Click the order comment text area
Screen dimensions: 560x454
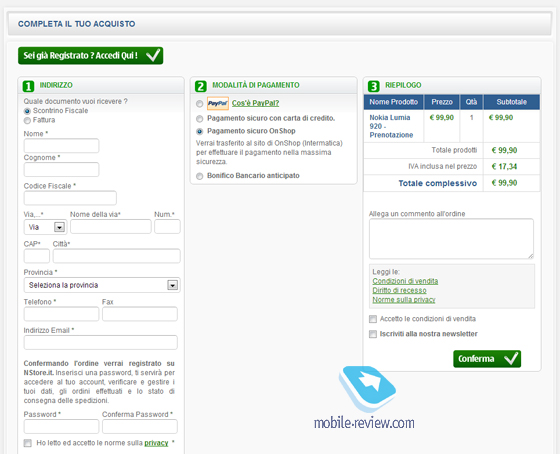click(451, 239)
